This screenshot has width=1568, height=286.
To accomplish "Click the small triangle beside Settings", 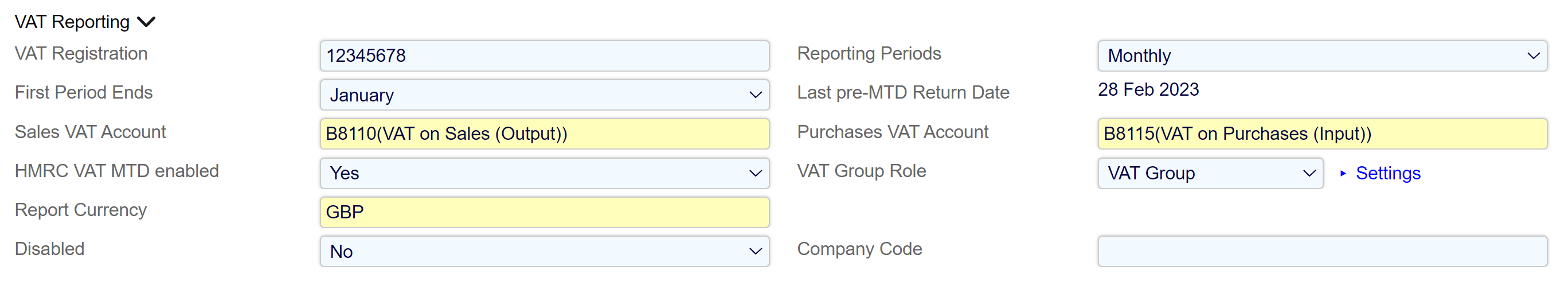I will pyautogui.click(x=1343, y=174).
